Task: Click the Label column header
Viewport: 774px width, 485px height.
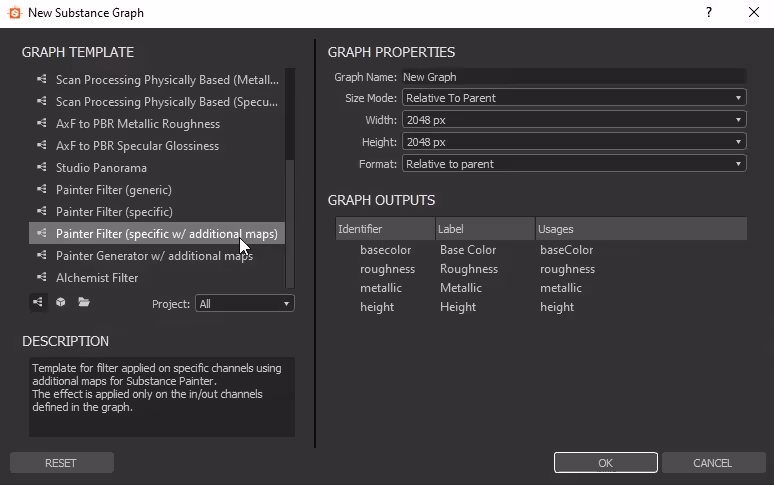Action: tap(485, 229)
